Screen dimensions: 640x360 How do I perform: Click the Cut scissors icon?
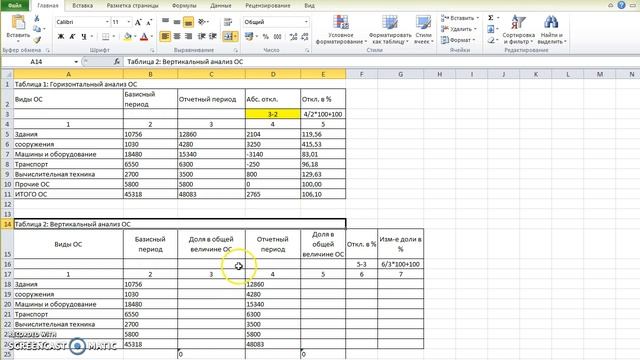point(37,18)
